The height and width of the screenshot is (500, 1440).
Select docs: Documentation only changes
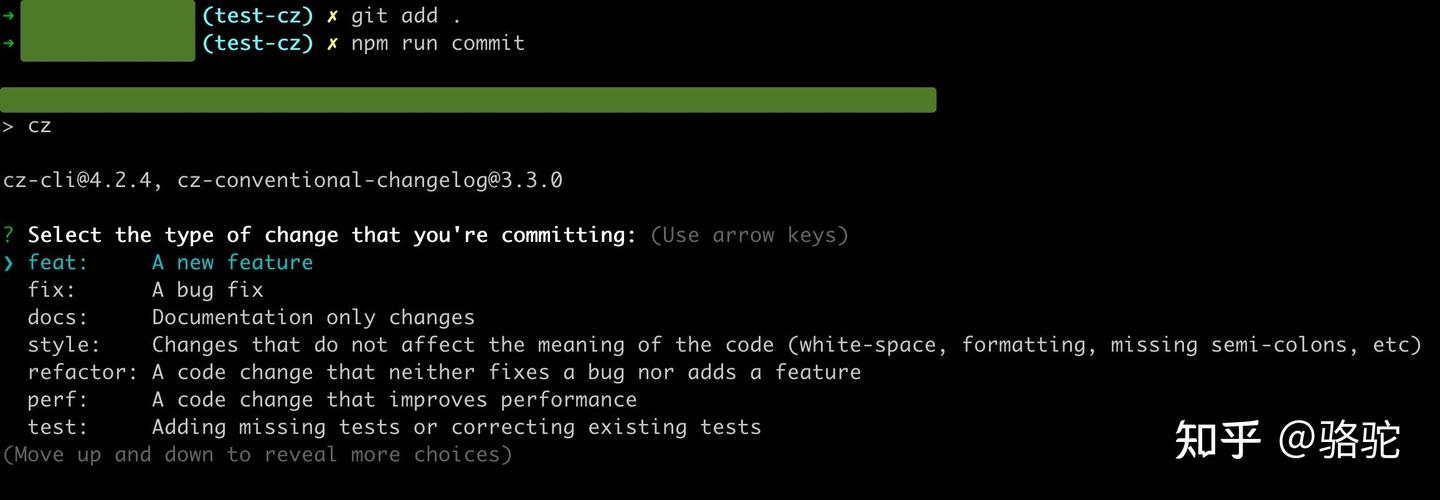(x=251, y=317)
